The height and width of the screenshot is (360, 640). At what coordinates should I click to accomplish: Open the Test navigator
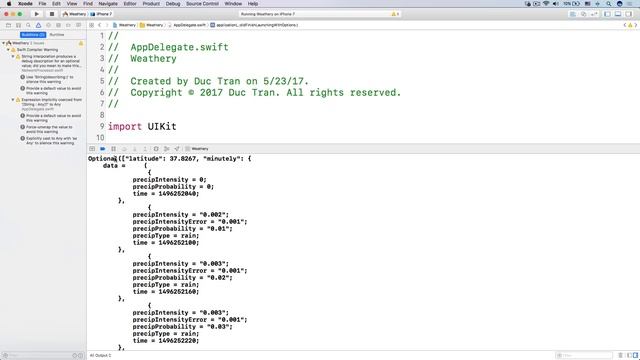[48, 25]
